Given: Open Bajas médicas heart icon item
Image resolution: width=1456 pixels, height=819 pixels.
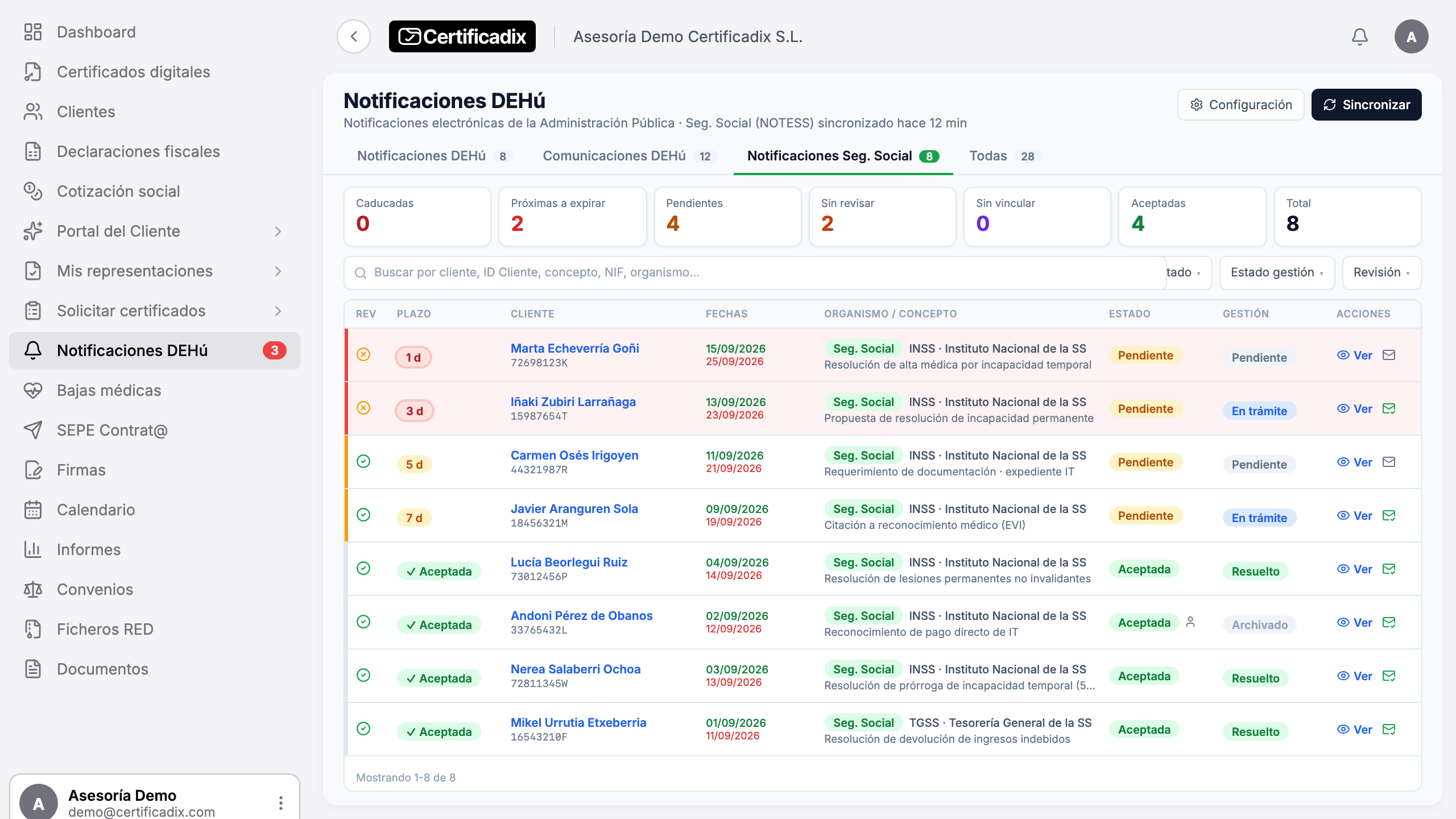Looking at the screenshot, I should 155,390.
